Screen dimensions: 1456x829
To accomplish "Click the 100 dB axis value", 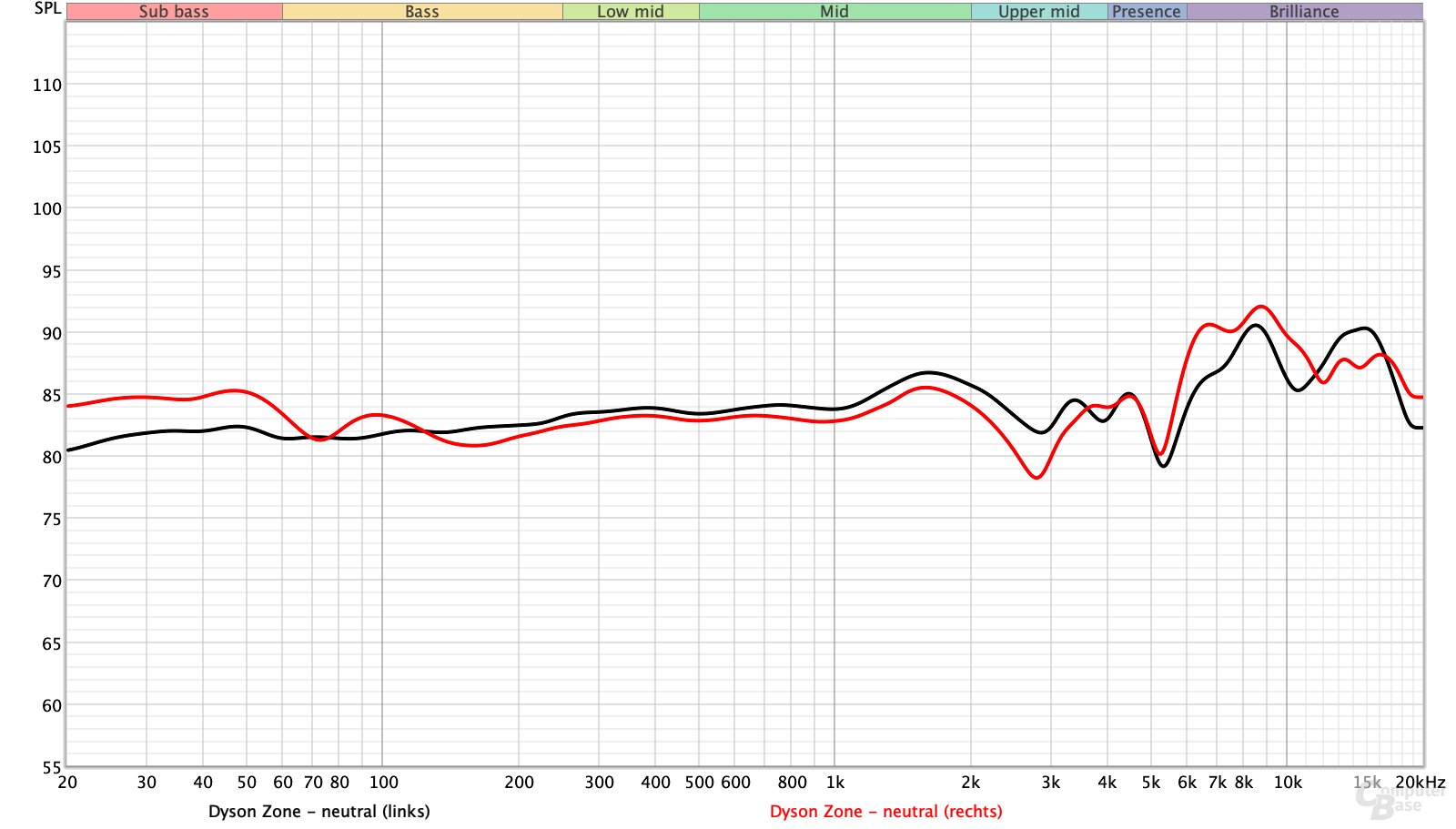I will 47,208.
